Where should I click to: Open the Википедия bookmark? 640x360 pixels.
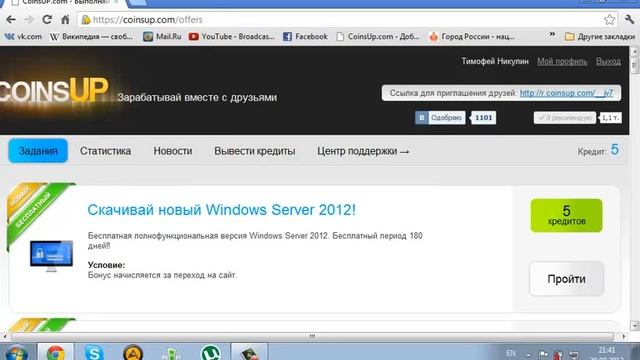coord(91,37)
